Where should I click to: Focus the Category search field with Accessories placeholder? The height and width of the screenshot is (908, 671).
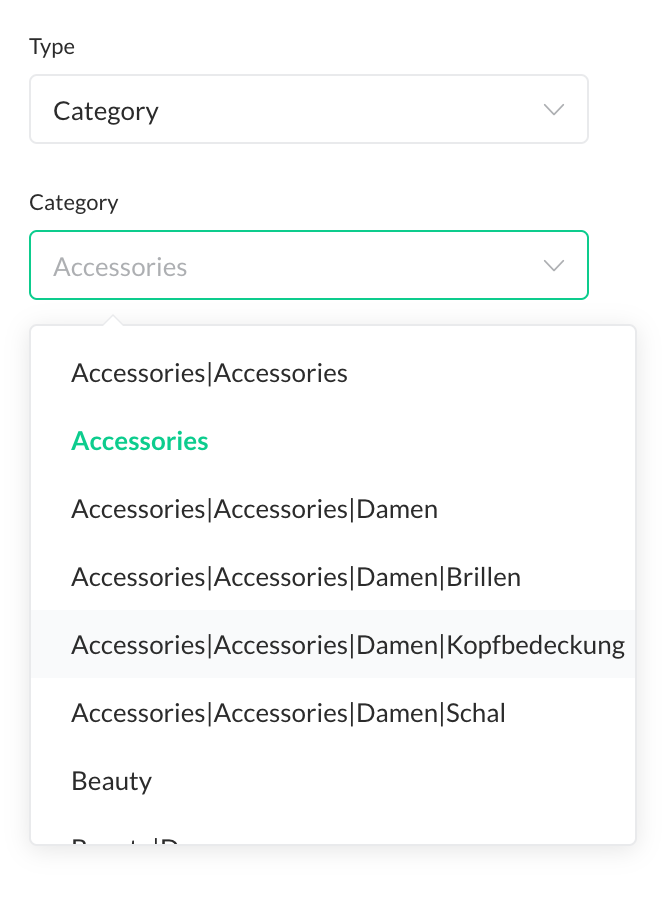290,266
